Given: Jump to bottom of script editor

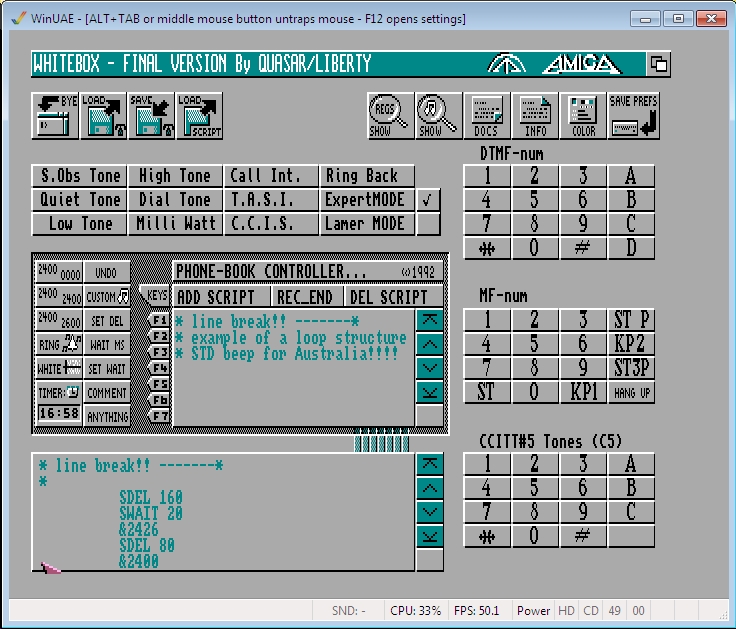Looking at the screenshot, I should [429, 536].
